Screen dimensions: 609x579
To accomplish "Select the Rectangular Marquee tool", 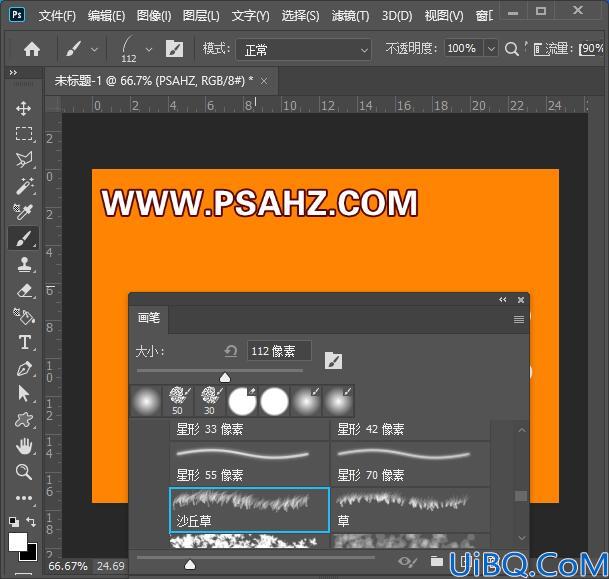I will (24, 134).
